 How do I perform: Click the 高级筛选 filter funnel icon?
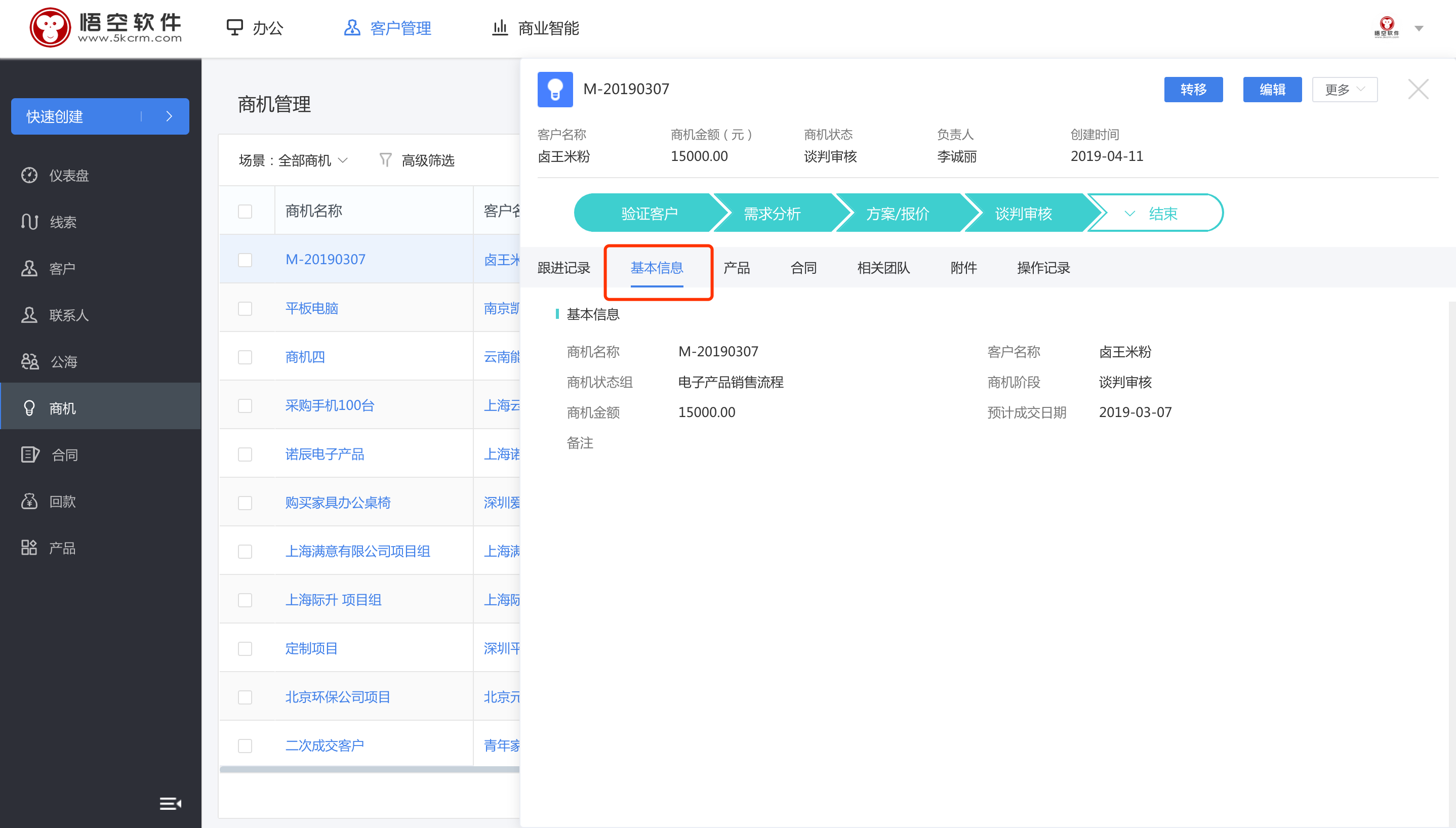click(385, 160)
